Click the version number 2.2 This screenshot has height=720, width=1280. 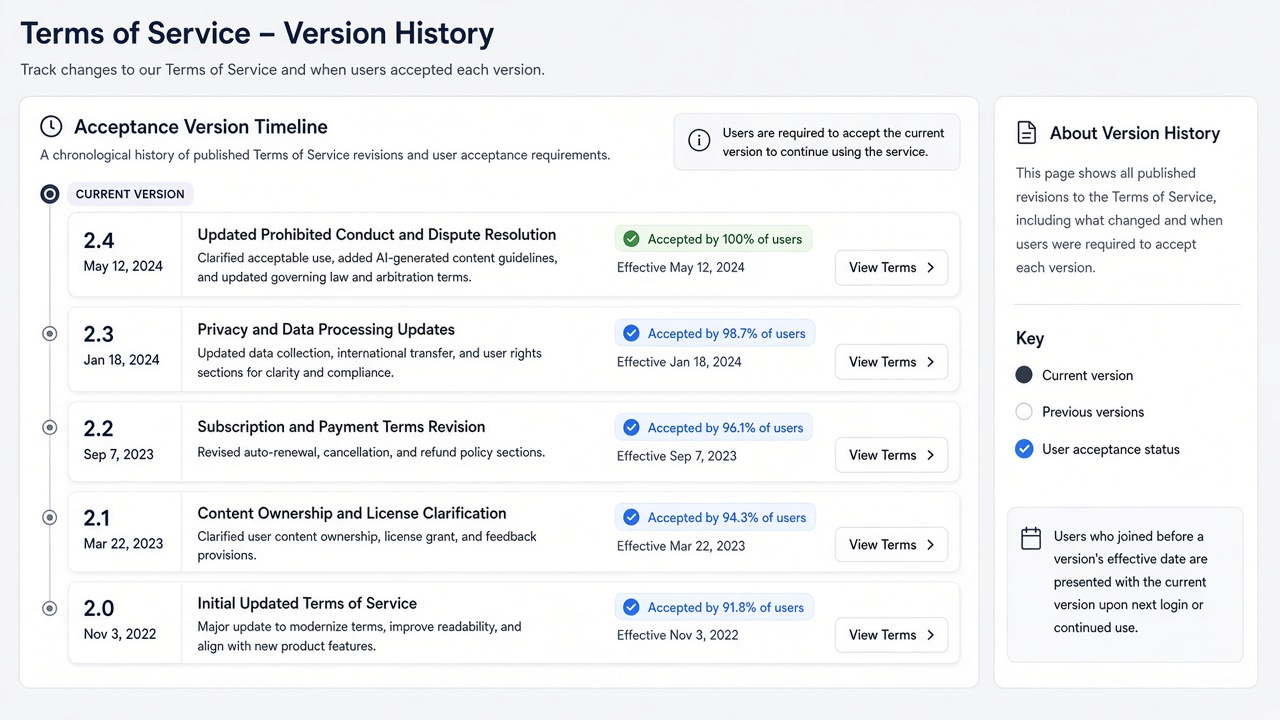[99, 429]
